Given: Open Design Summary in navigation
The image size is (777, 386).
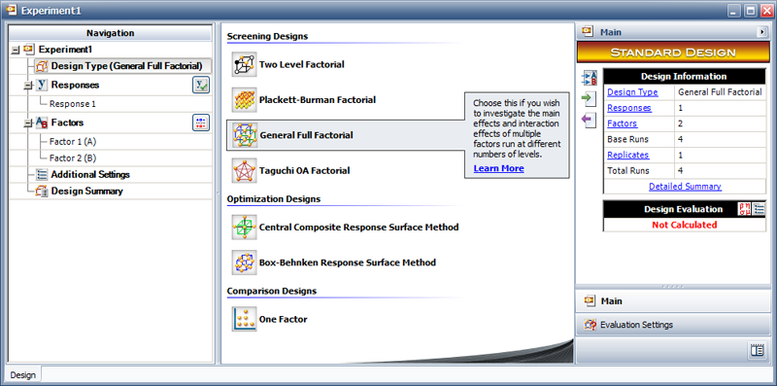Looking at the screenshot, I should (x=87, y=191).
